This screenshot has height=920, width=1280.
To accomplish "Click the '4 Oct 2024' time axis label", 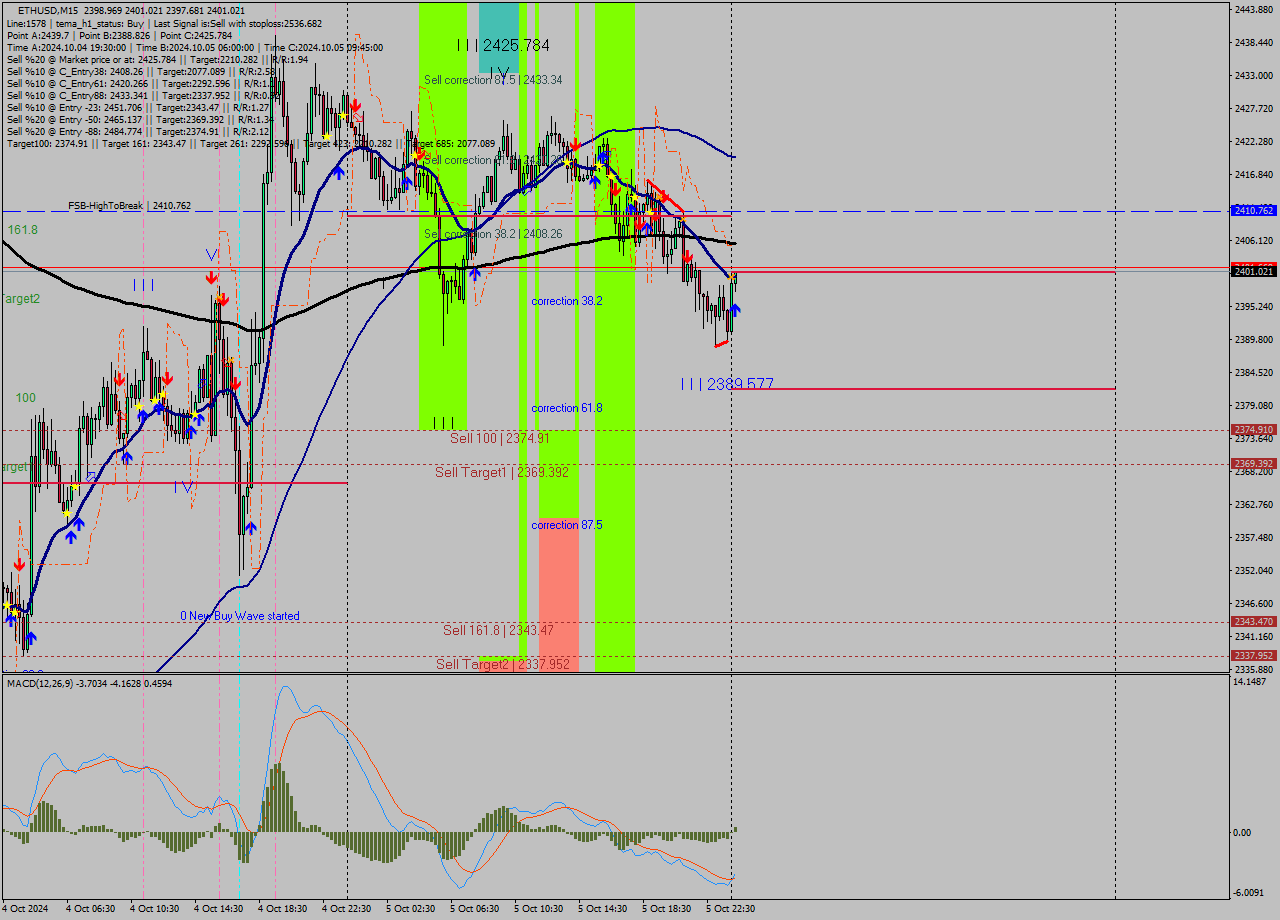I will tap(24, 909).
